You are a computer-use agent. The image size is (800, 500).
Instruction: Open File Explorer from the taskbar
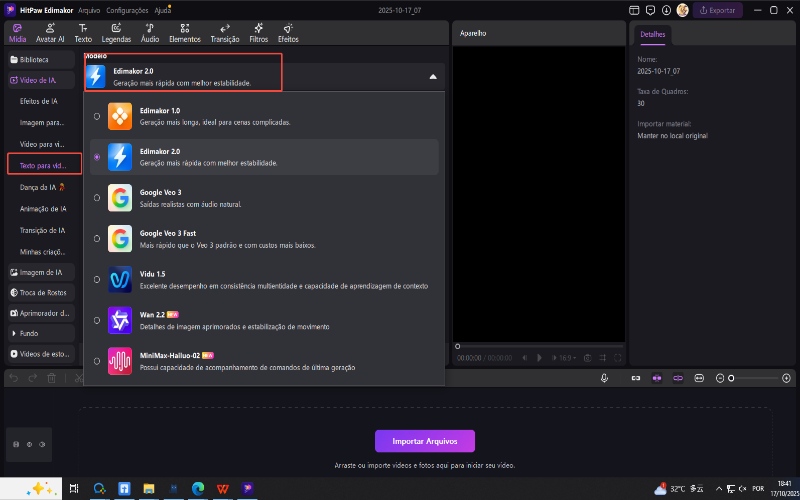148,488
